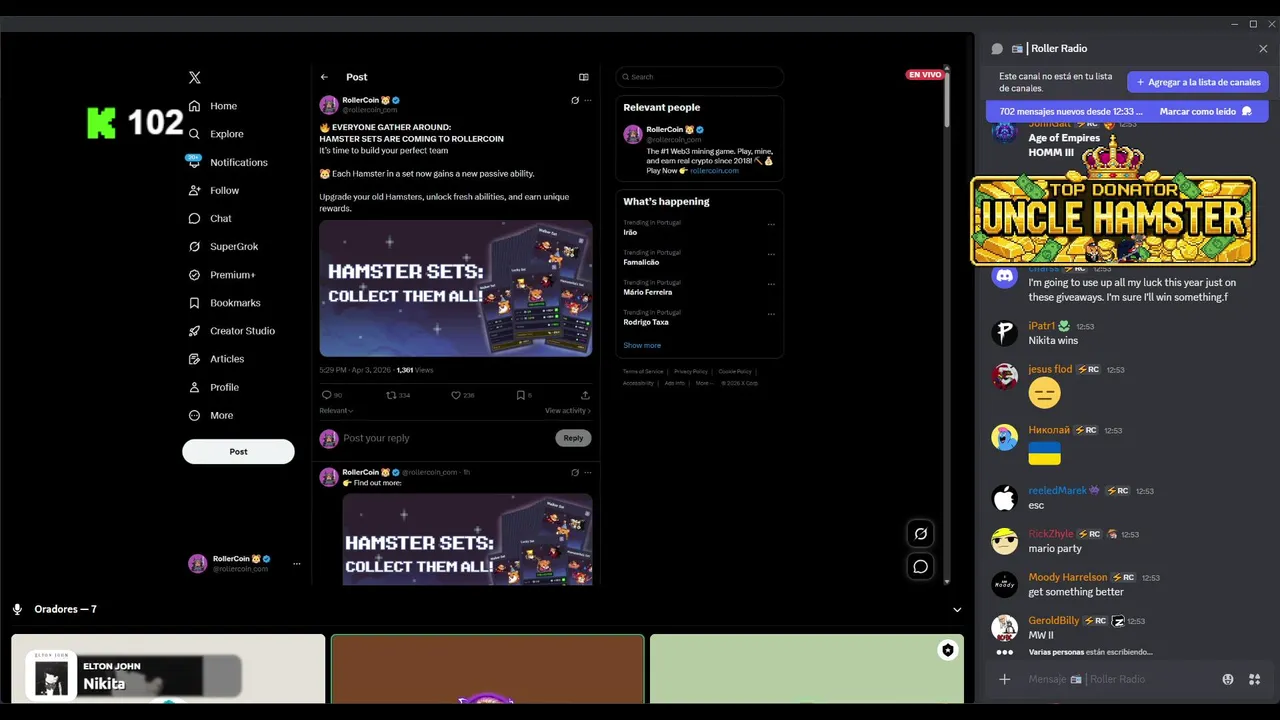Image resolution: width=1280 pixels, height=720 pixels.
Task: Open the Mário Ferreira trending topic
Action: click(648, 292)
